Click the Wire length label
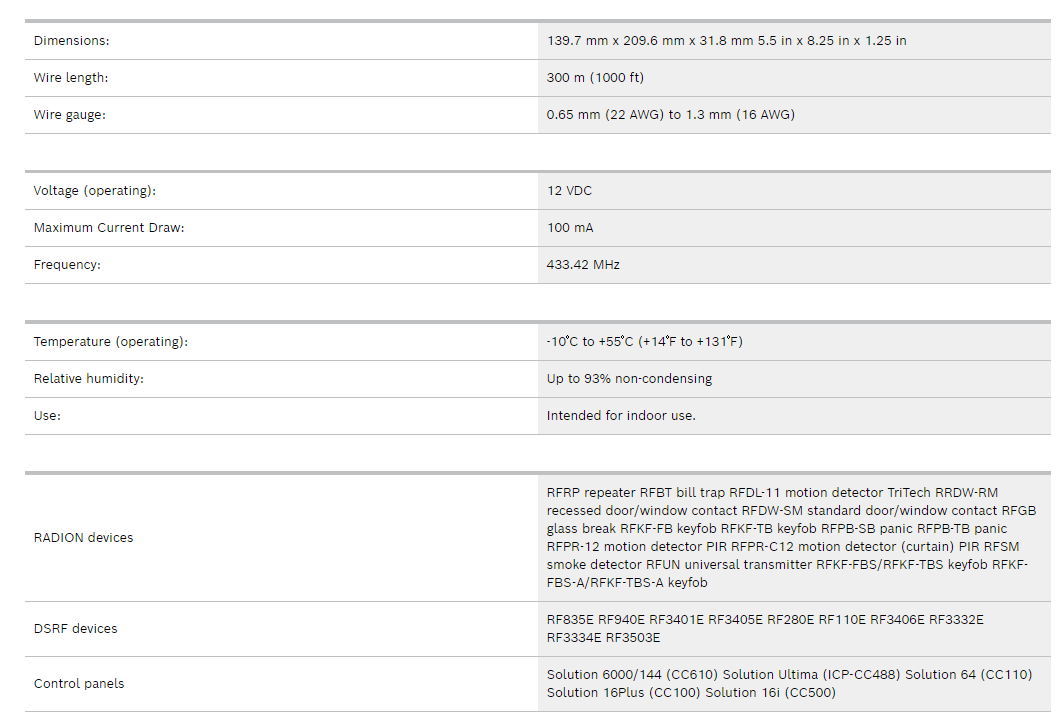This screenshot has height=719, width=1064. [x=71, y=78]
